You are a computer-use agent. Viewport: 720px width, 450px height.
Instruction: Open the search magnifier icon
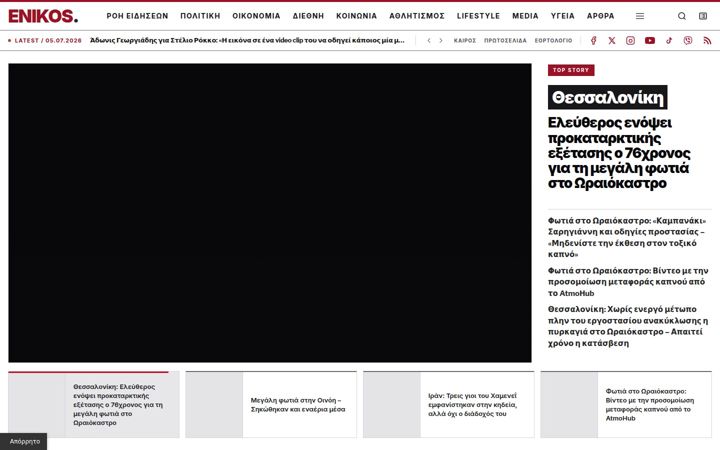pyautogui.click(x=682, y=16)
